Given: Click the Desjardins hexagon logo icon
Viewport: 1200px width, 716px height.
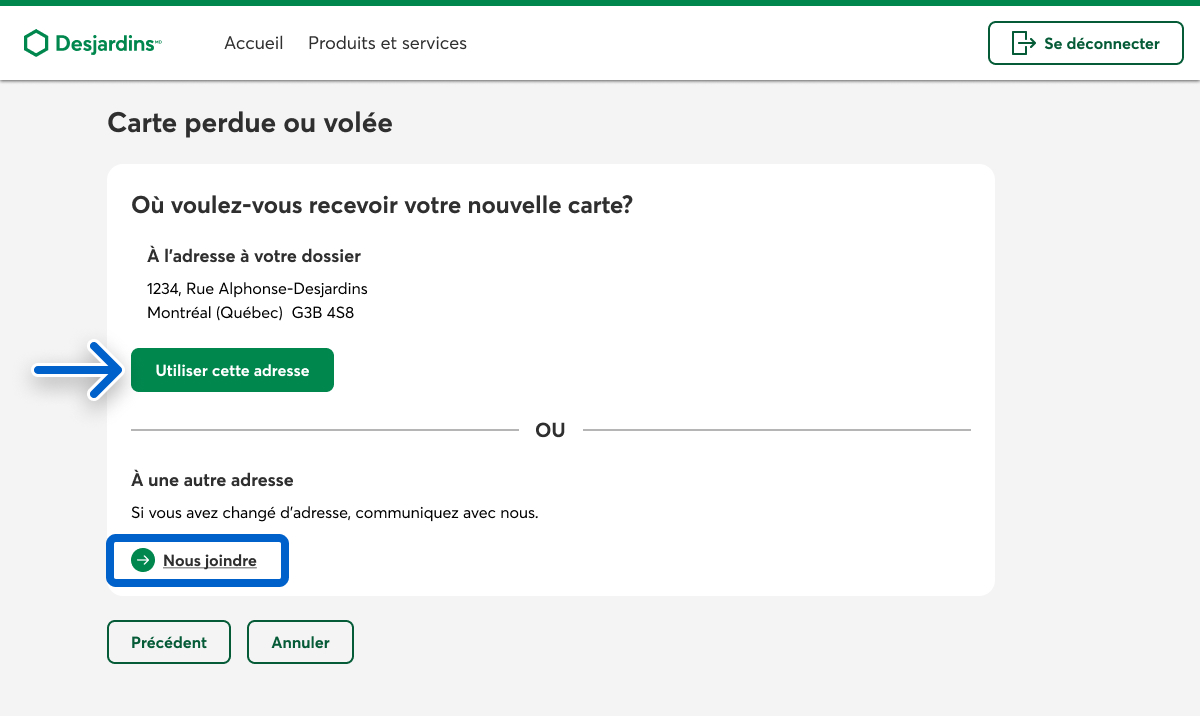Looking at the screenshot, I should tap(36, 43).
